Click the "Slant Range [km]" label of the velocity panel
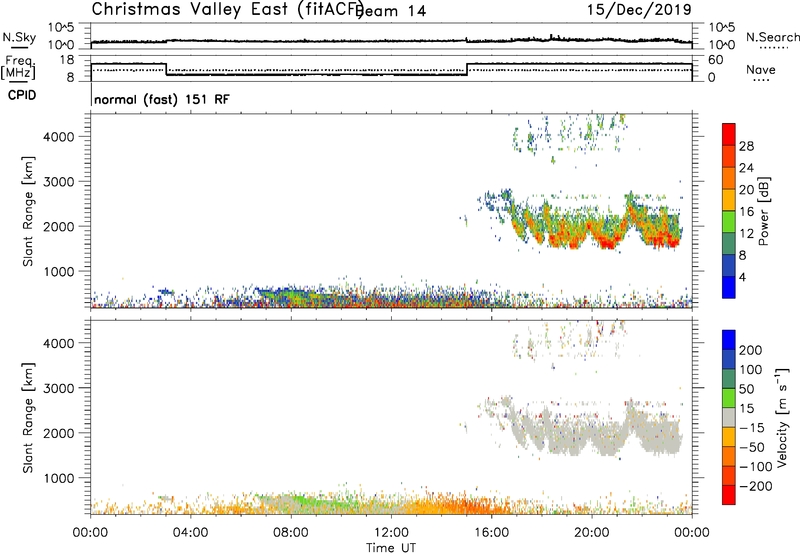Viewport: 800px width, 554px height. coord(28,417)
